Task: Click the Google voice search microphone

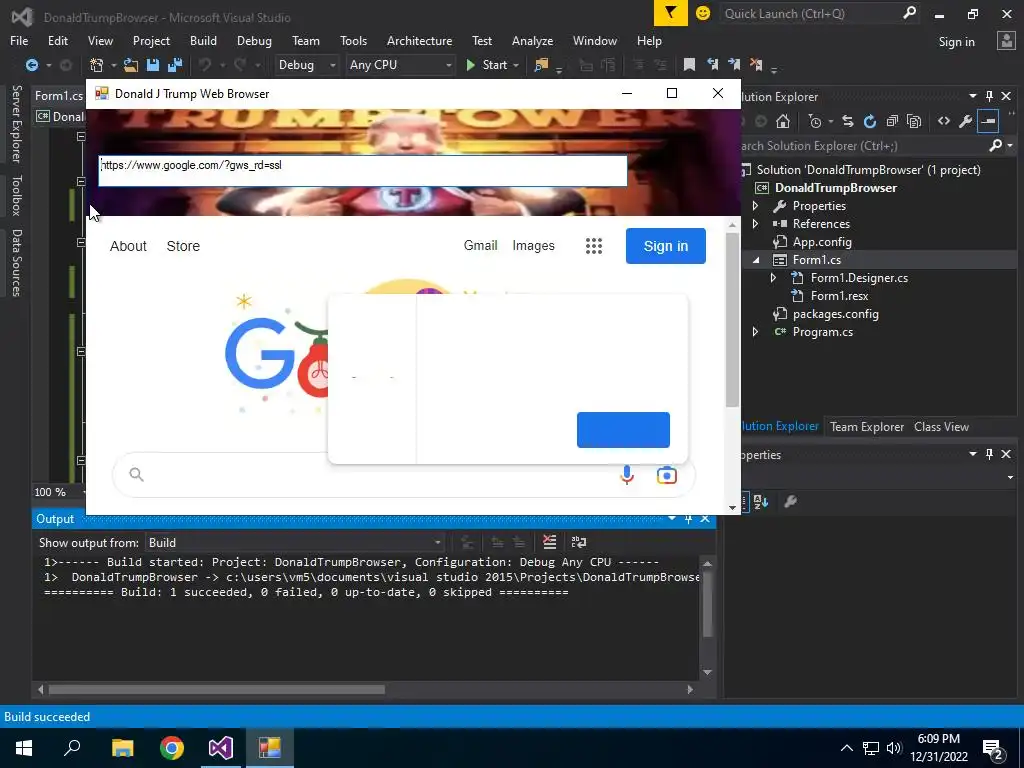Action: tap(627, 475)
